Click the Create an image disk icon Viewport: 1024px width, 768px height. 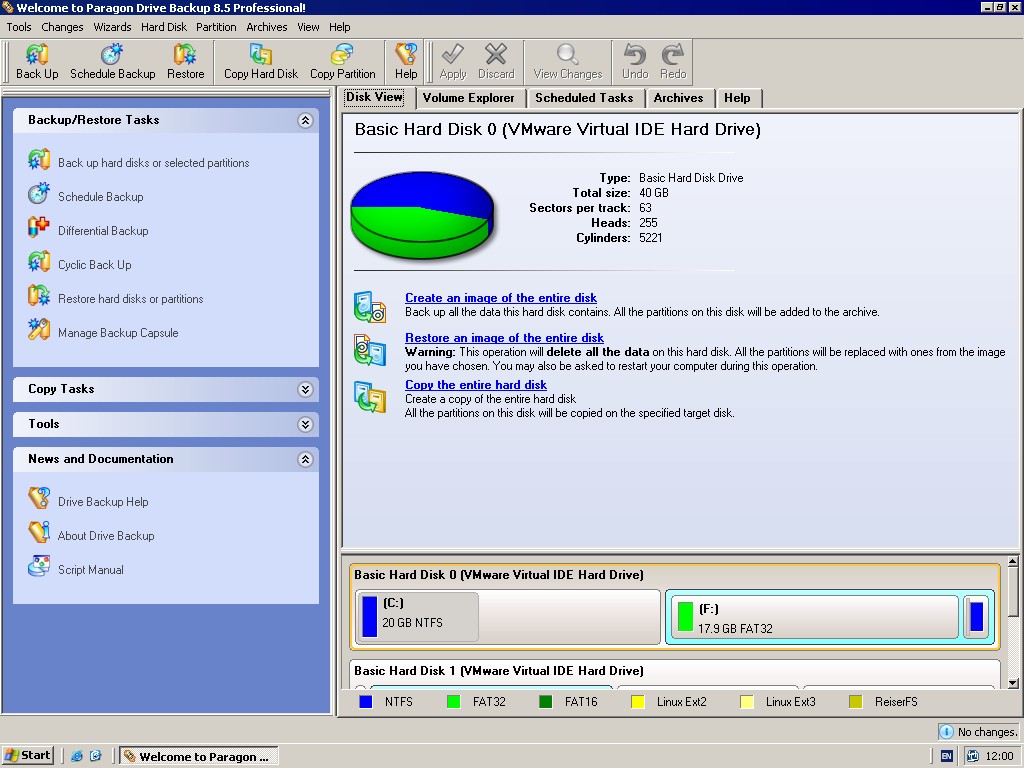(x=370, y=307)
